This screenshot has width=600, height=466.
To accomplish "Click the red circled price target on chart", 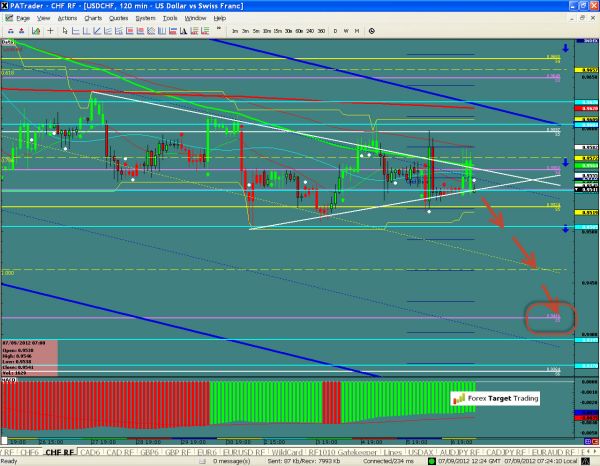I will coord(547,316).
